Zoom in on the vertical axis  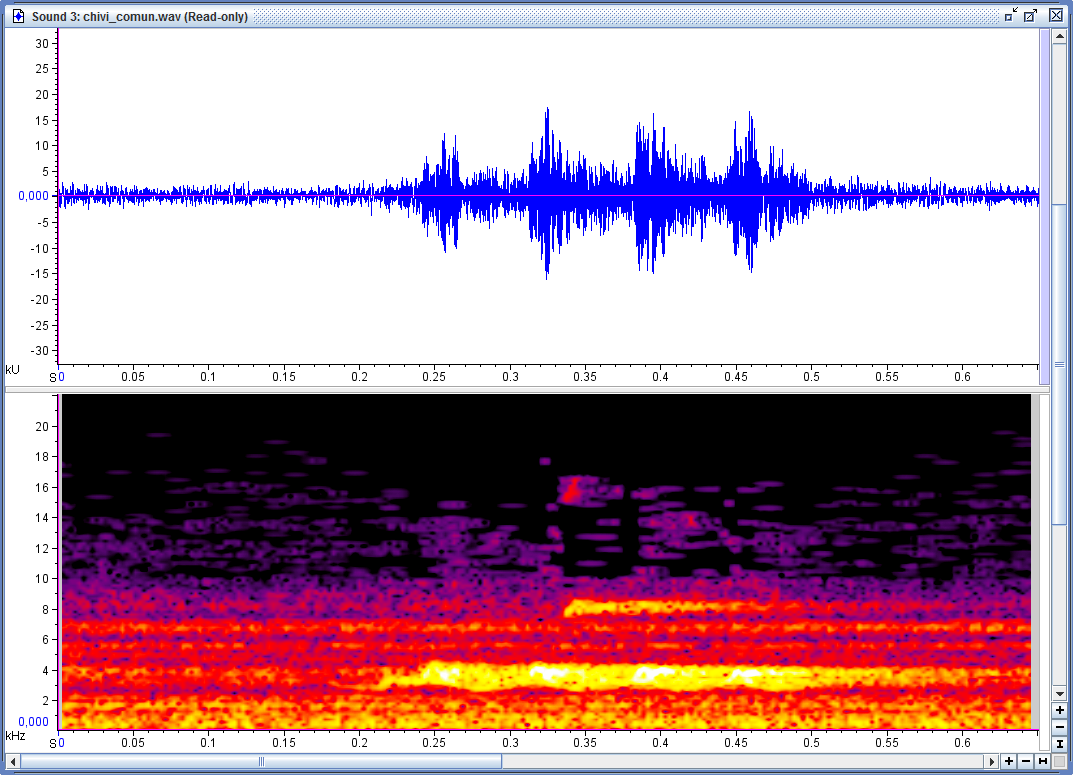pyautogui.click(x=1059, y=710)
